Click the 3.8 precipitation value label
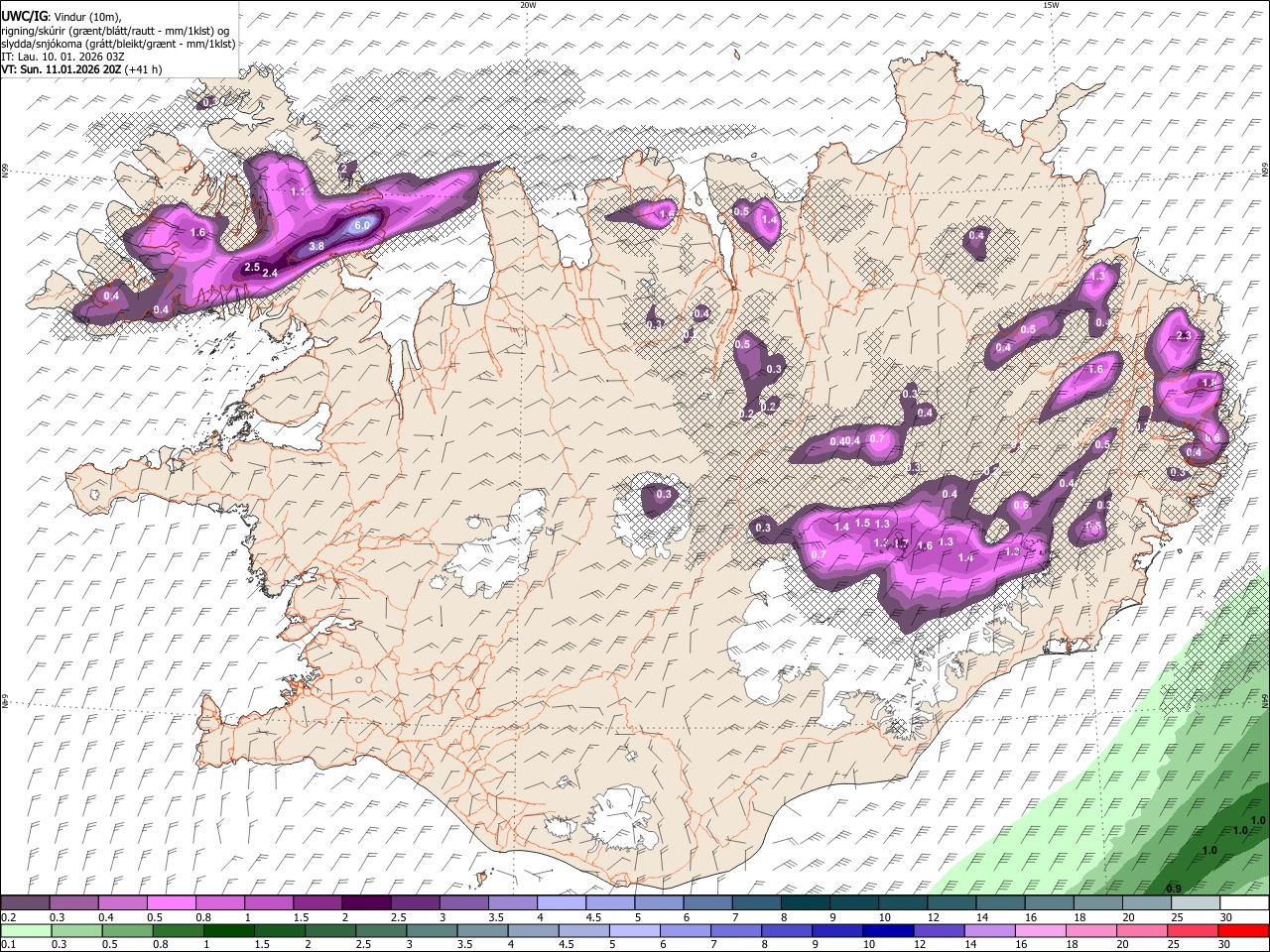 [317, 246]
